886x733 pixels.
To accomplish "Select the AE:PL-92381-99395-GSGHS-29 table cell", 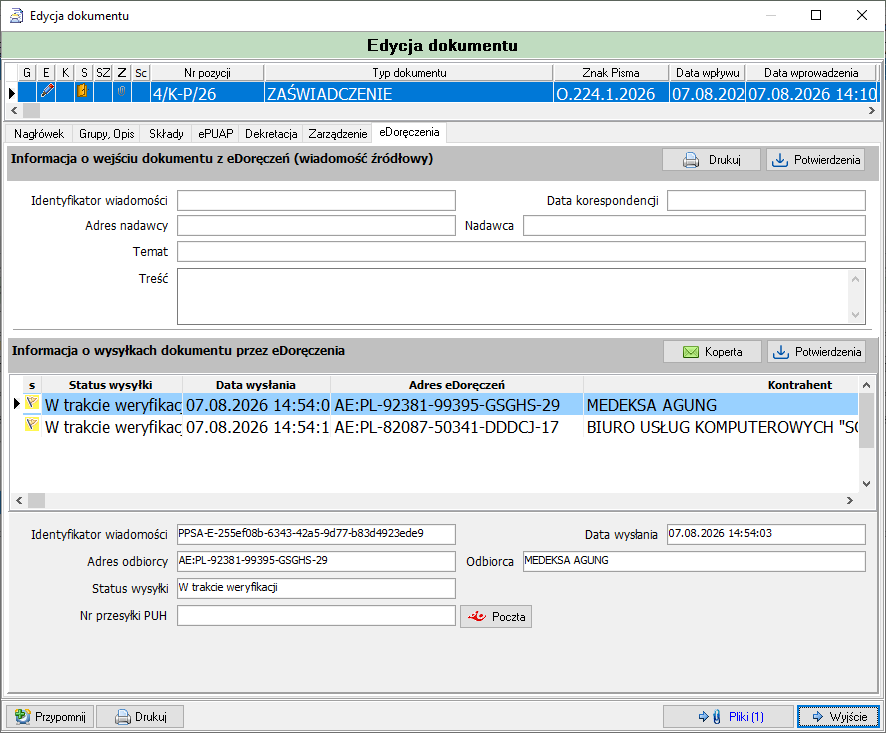I will [457, 405].
